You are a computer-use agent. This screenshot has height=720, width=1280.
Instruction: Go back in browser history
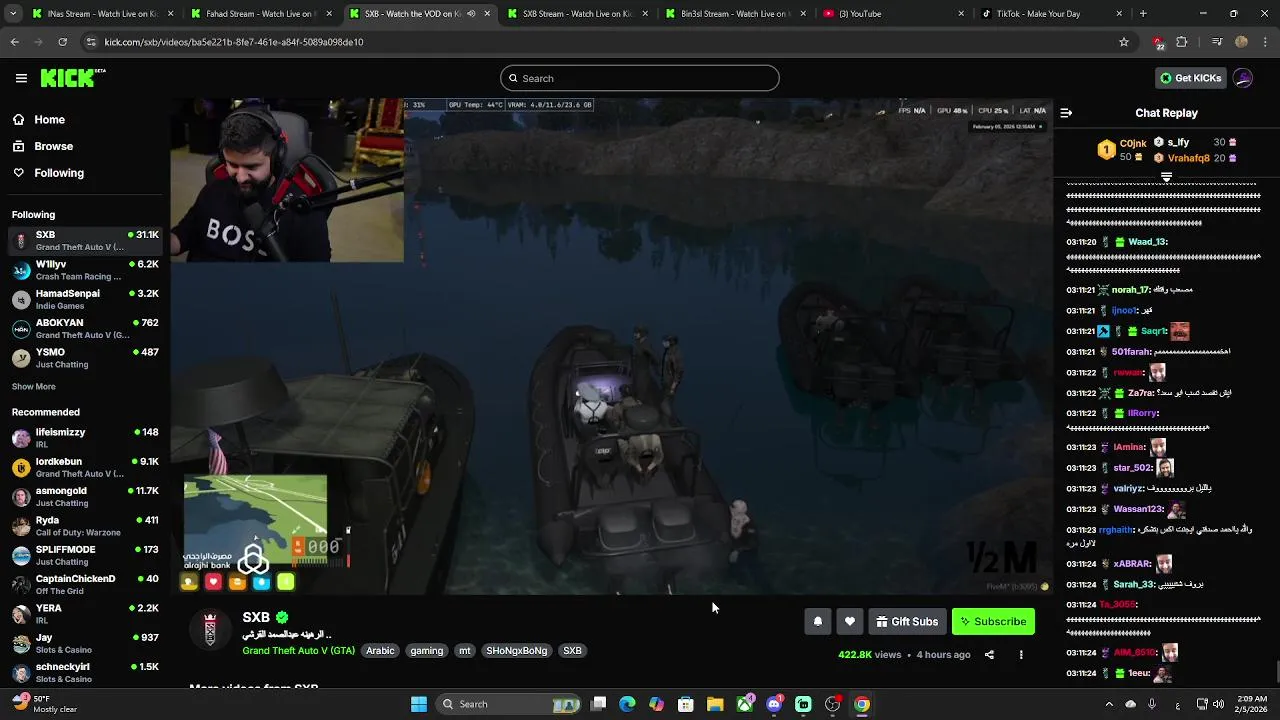point(14,42)
